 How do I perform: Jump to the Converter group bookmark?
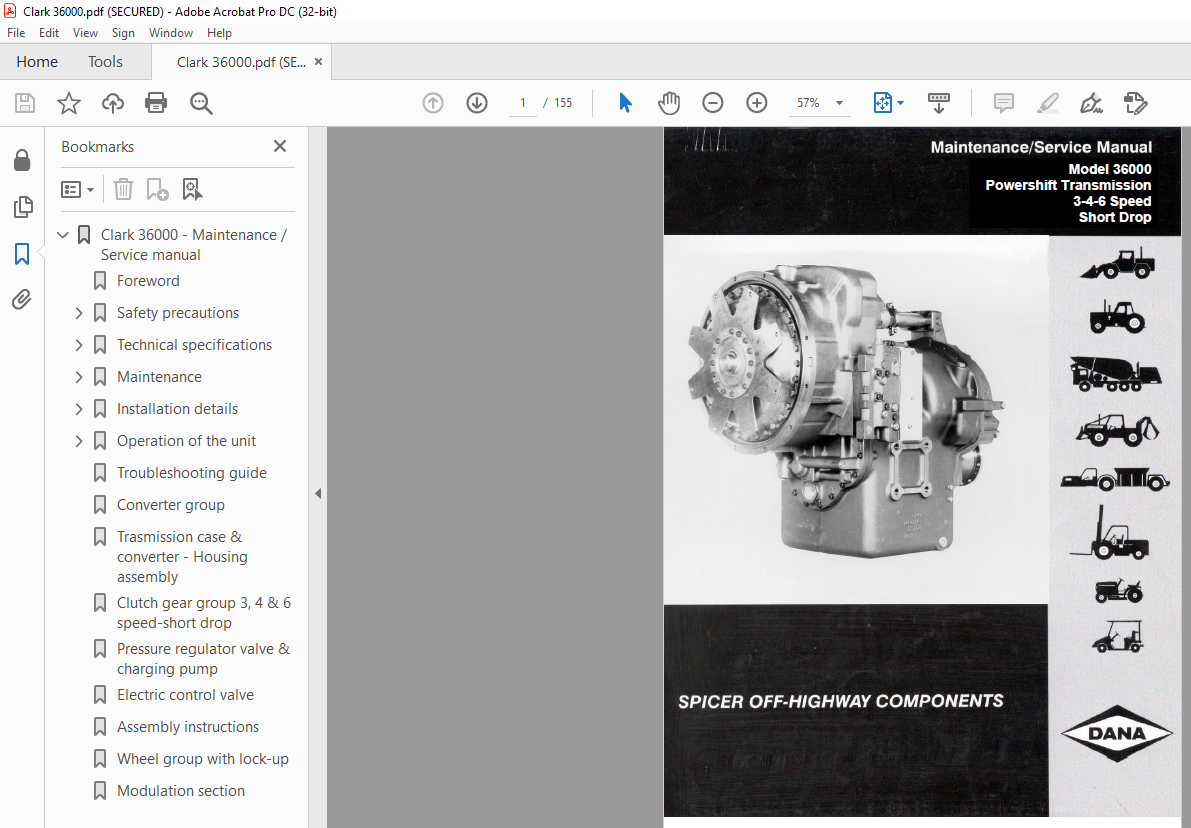(x=170, y=505)
